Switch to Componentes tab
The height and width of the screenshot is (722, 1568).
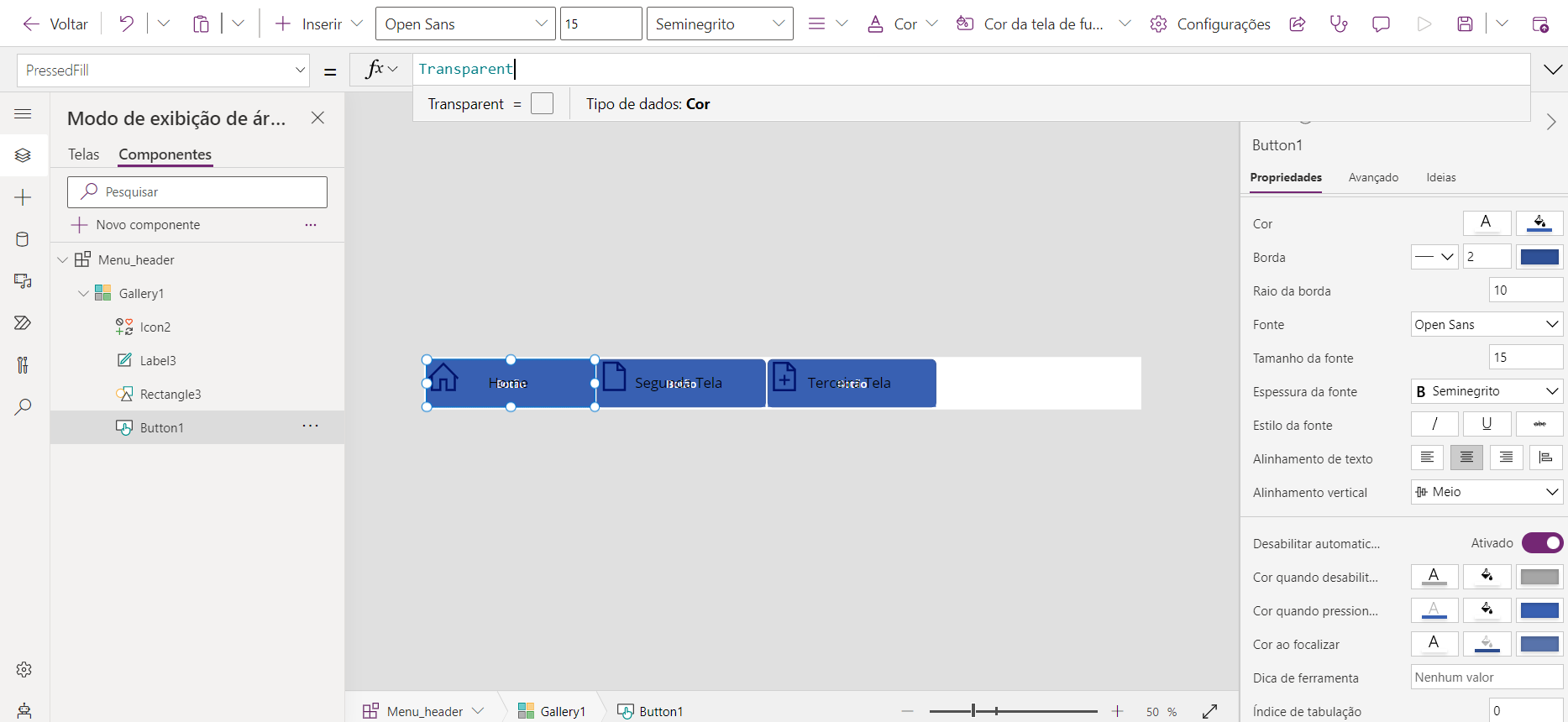[165, 154]
